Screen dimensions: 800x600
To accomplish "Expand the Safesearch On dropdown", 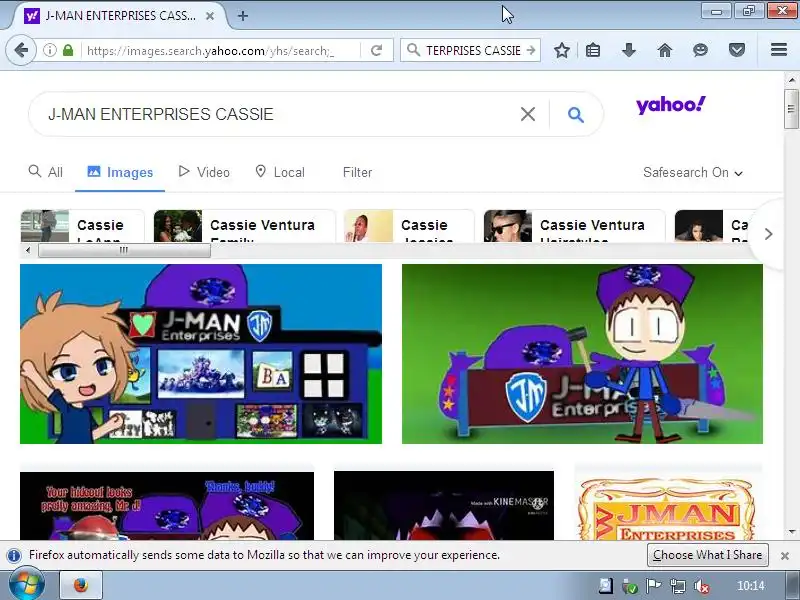I will click(x=692, y=172).
